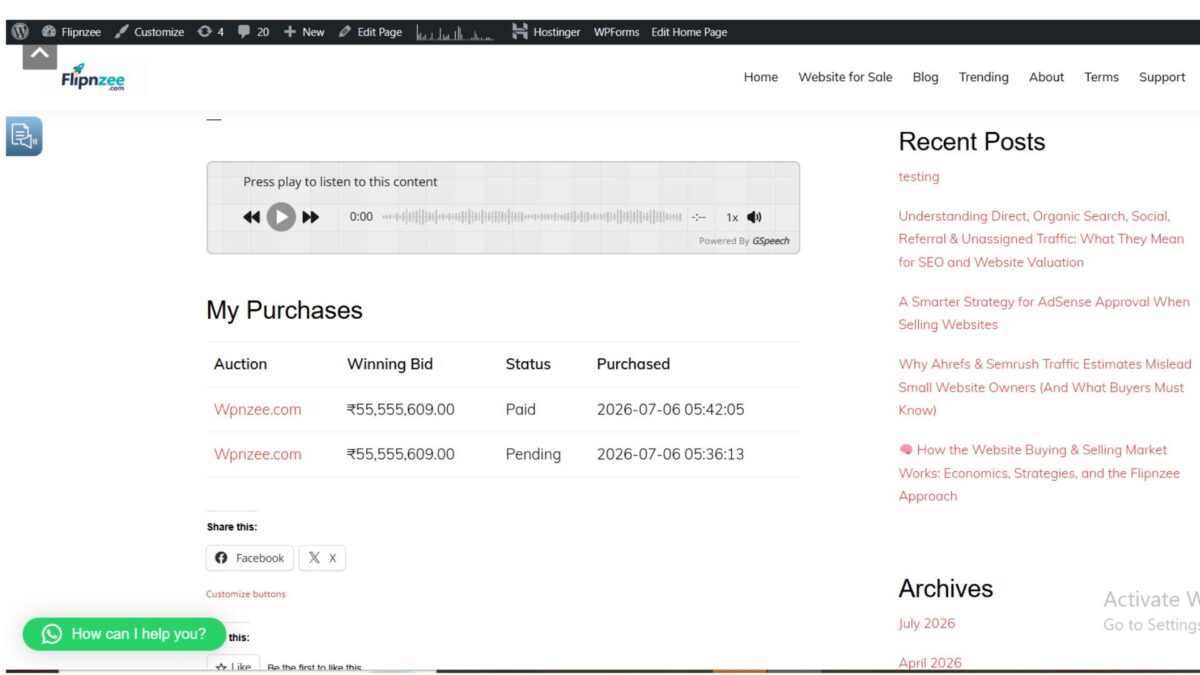This screenshot has width=1200, height=675.
Task: Open Hostinger in the admin bar
Action: (x=546, y=32)
